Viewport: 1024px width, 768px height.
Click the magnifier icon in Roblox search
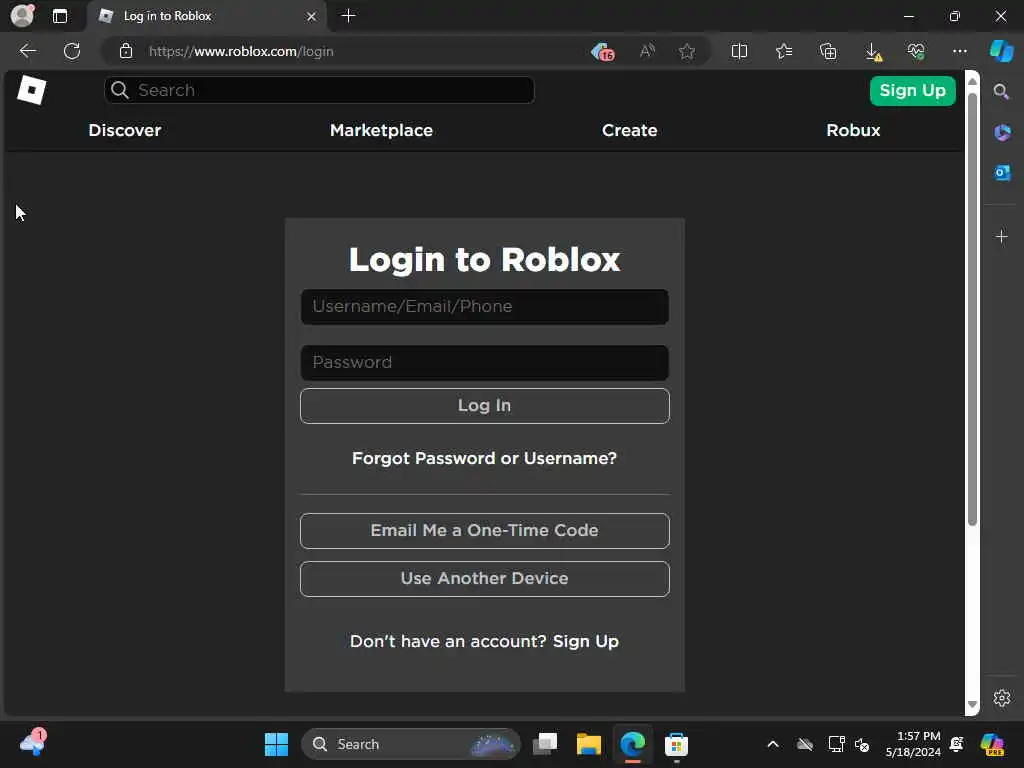120,90
